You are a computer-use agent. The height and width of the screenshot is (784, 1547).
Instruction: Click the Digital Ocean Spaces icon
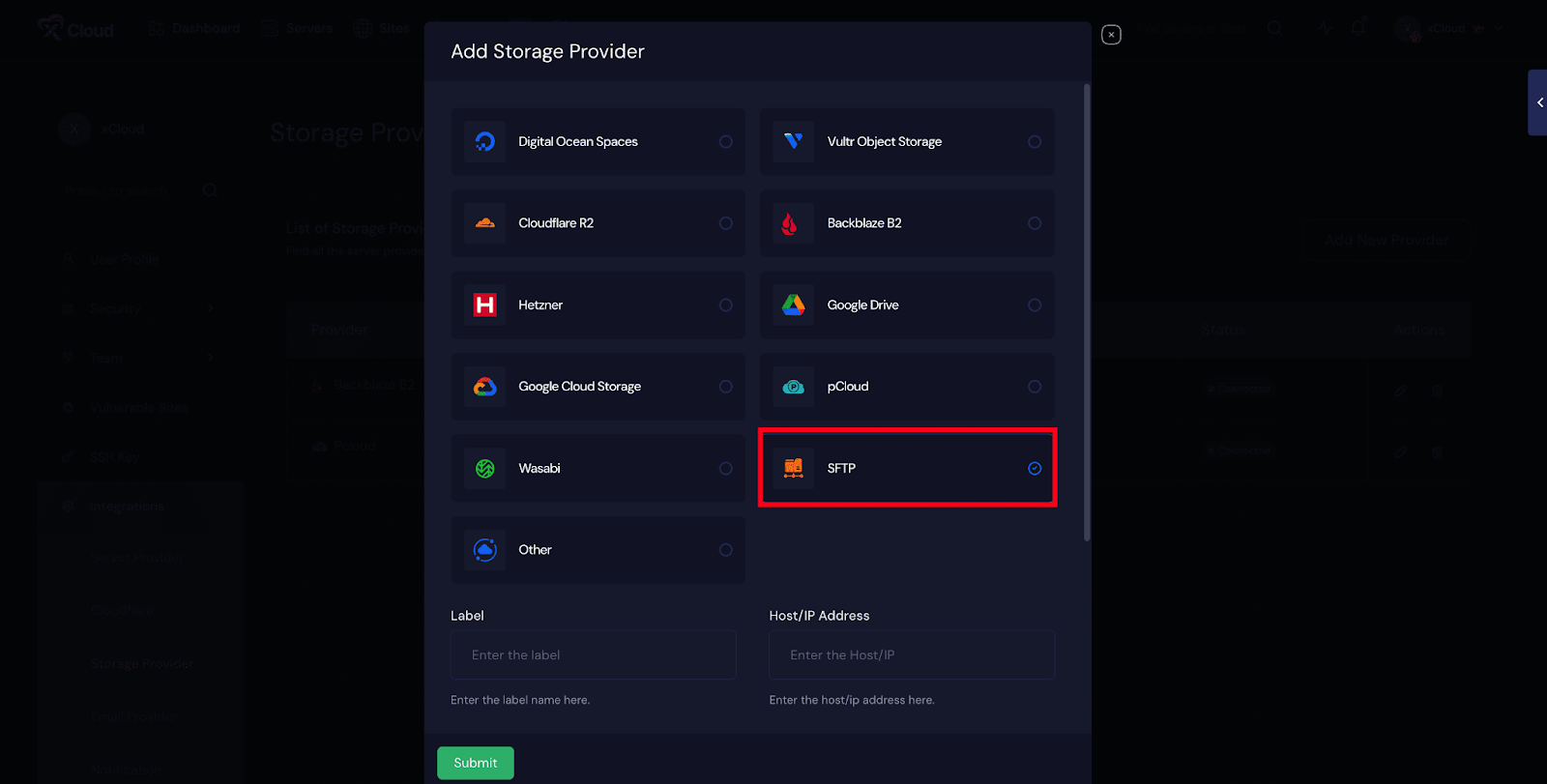(484, 141)
